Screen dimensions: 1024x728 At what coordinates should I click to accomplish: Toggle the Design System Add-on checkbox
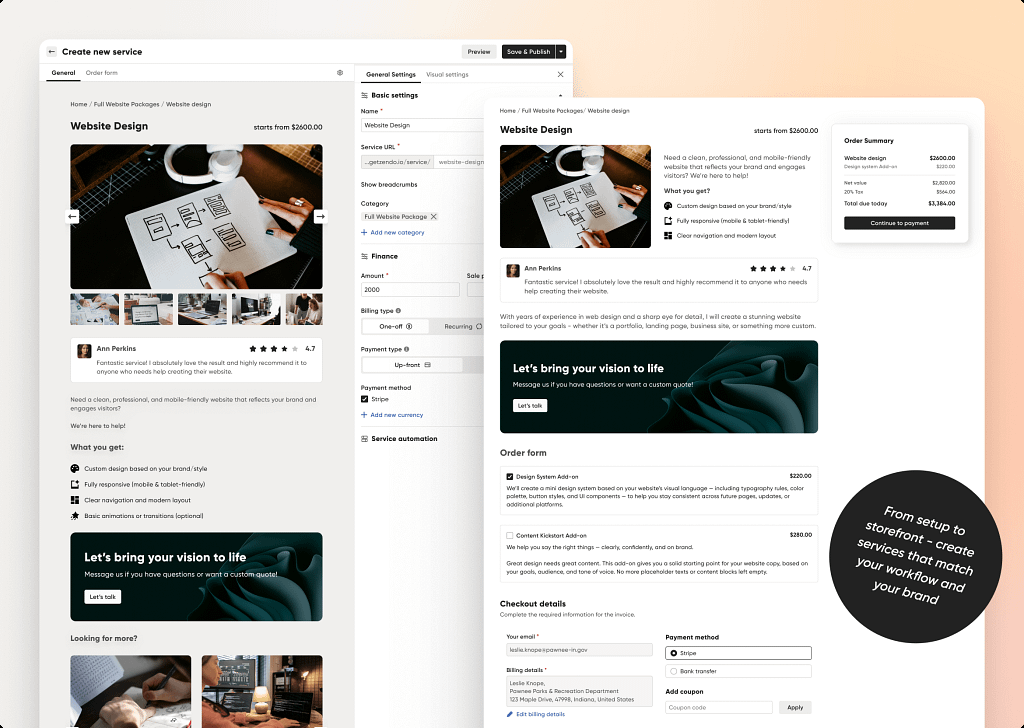point(509,477)
